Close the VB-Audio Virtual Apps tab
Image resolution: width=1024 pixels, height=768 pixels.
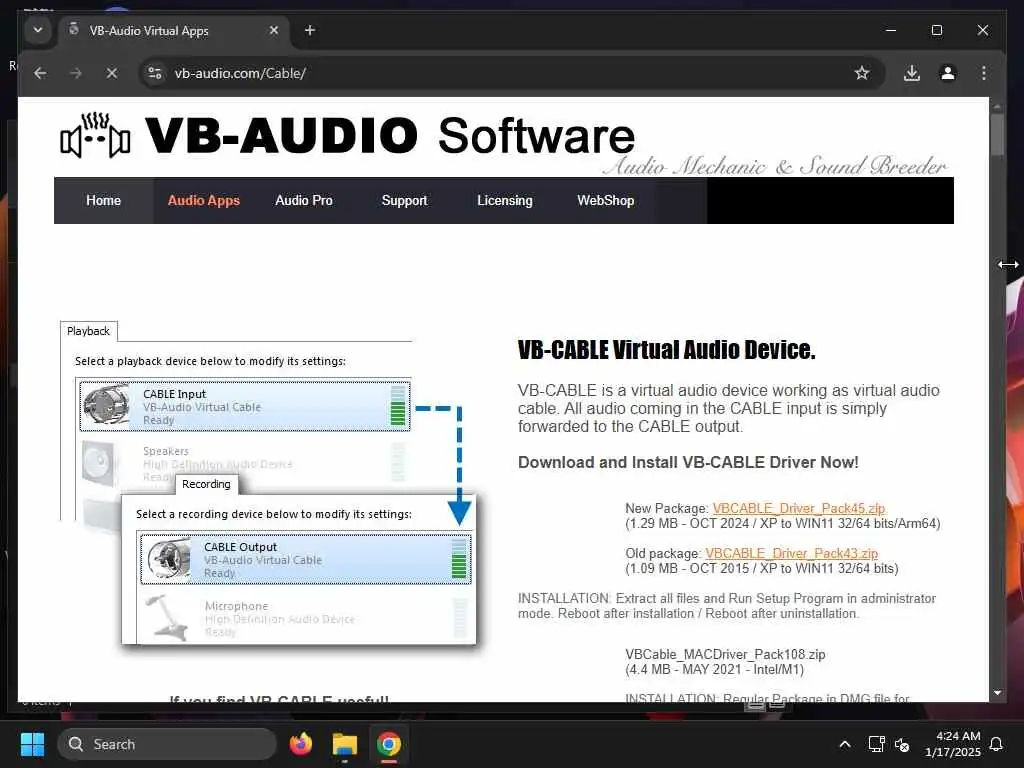274,30
